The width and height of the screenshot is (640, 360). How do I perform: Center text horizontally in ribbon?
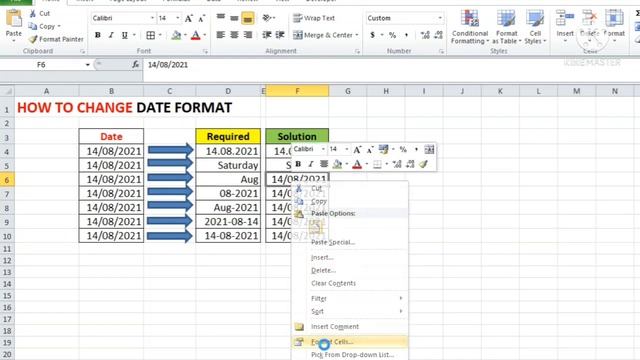coord(234,35)
